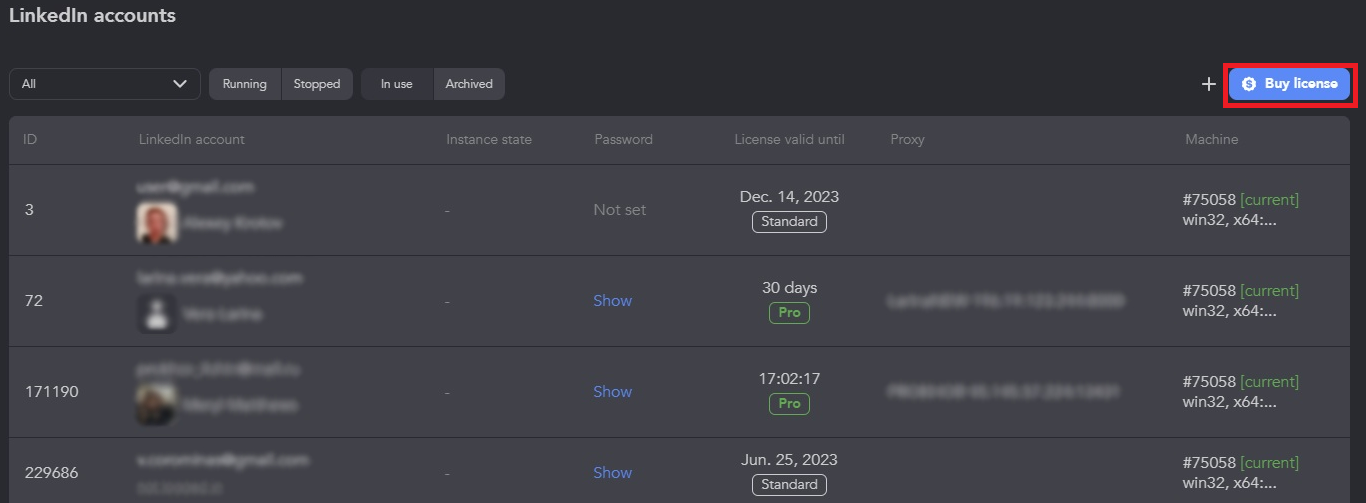Sort by License valid until column header
The image size is (1366, 503).
click(x=789, y=139)
